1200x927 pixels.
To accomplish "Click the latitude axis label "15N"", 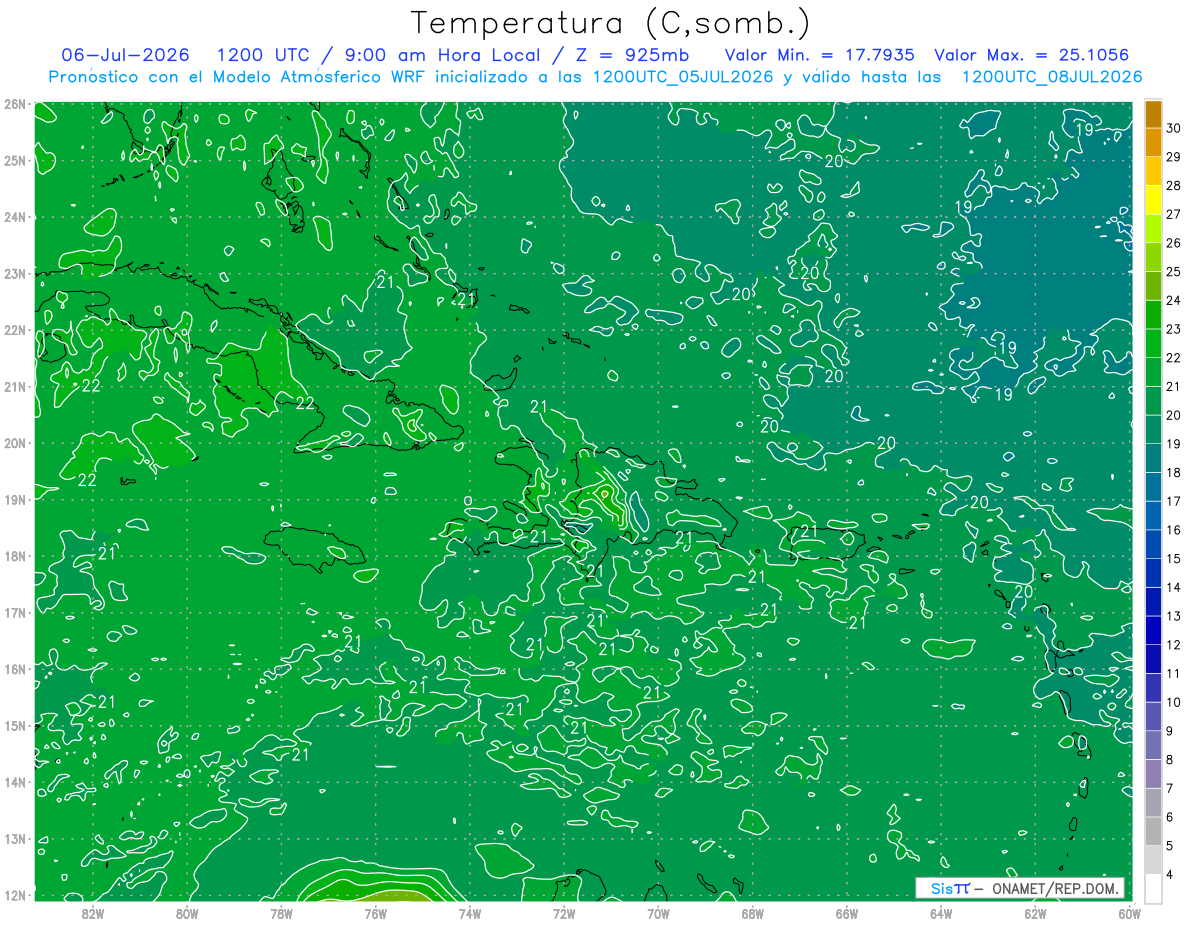I will (14, 726).
